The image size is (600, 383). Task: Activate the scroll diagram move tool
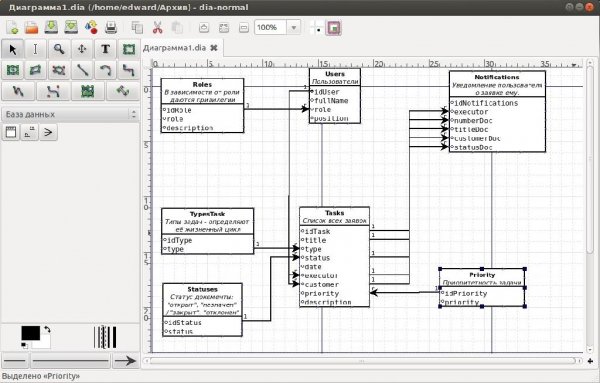82,49
